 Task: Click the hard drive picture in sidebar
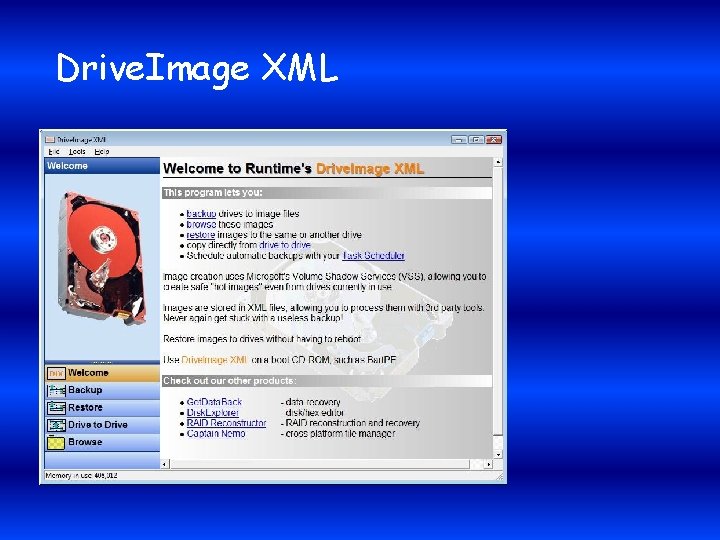[x=102, y=259]
